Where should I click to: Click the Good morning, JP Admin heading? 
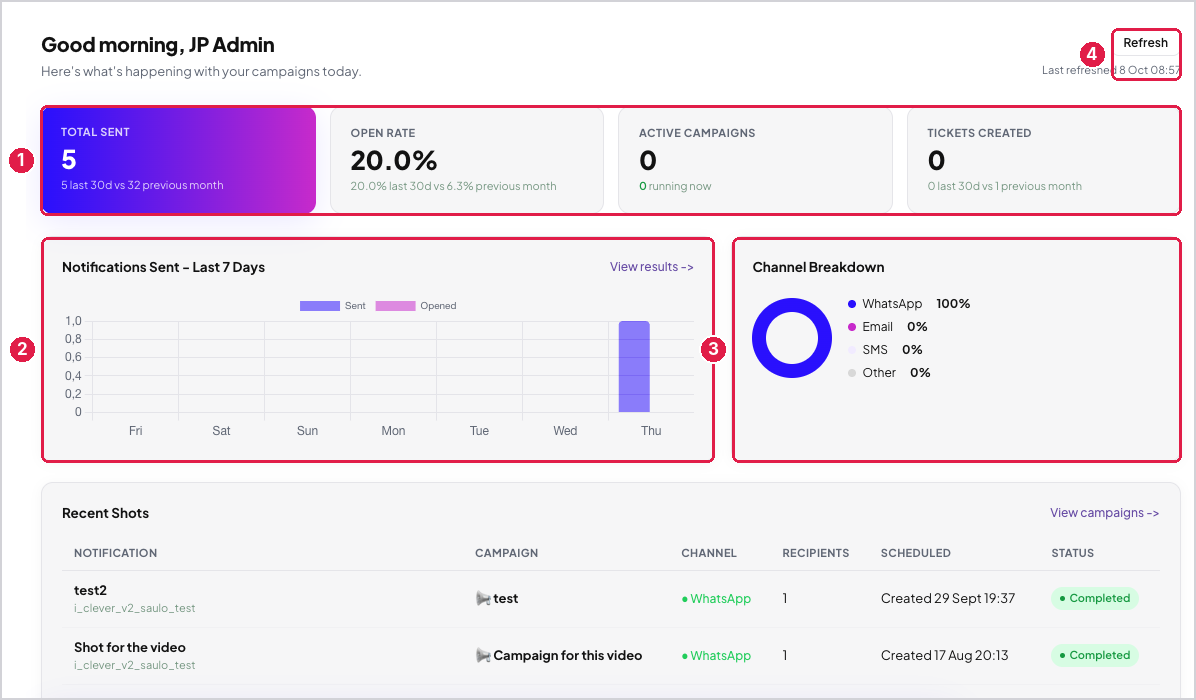tap(158, 45)
